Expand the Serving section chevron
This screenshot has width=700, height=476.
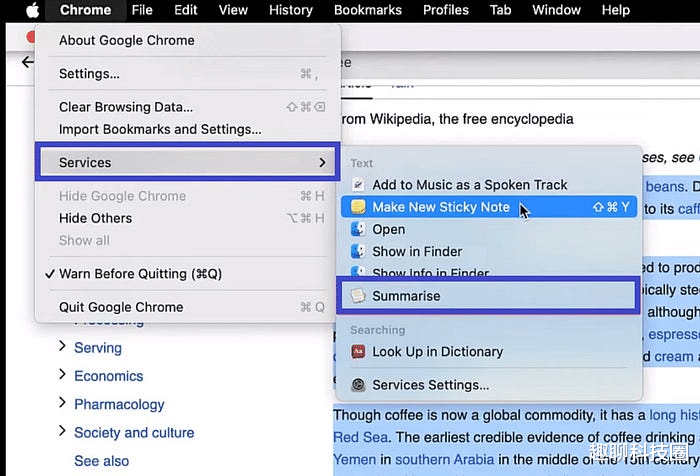[x=62, y=347]
